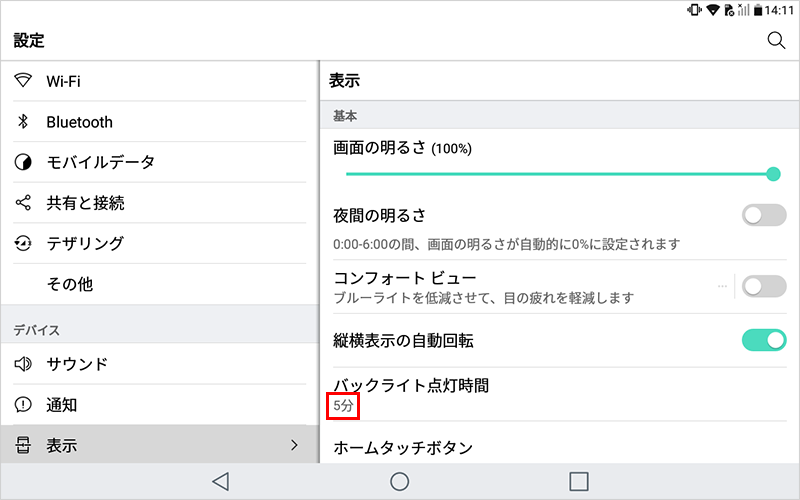Open the モバイルデータ settings entry
800x500 pixels.
coord(160,162)
